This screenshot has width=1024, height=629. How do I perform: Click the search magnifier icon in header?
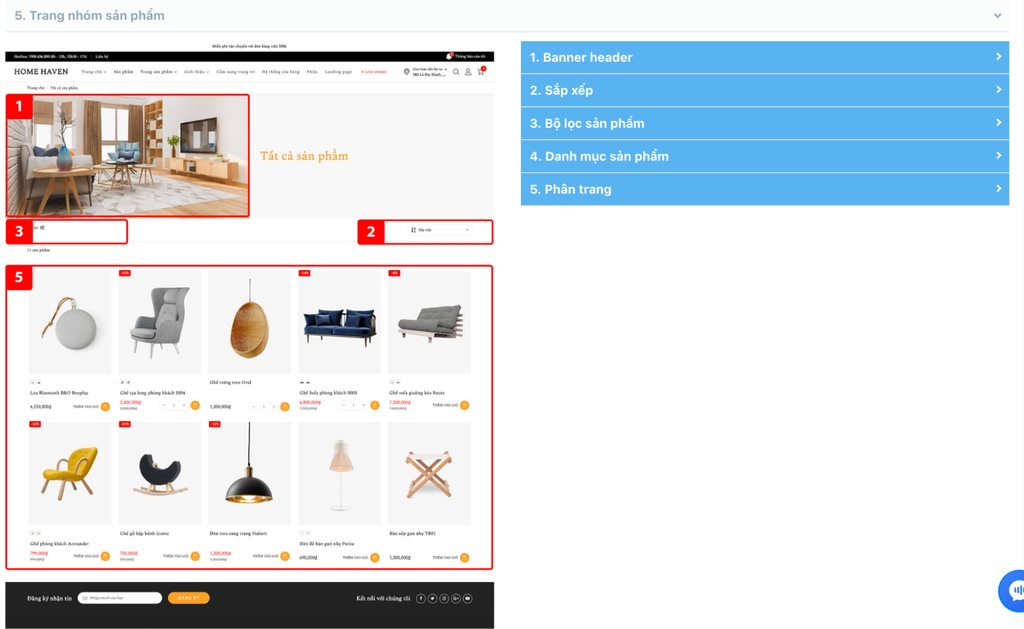pyautogui.click(x=456, y=72)
